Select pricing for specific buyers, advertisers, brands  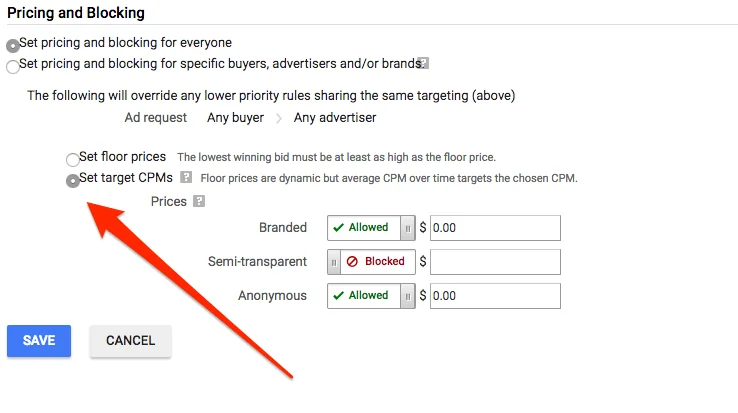click(x=12, y=66)
